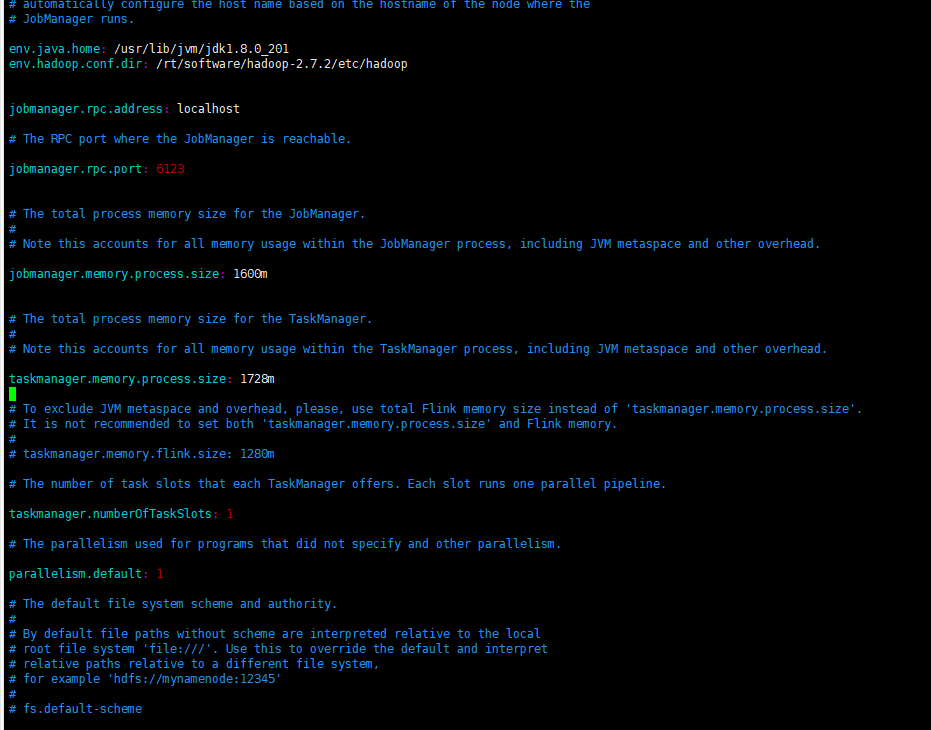Click the localhost value for jobmanager.rpc.address

(207, 108)
